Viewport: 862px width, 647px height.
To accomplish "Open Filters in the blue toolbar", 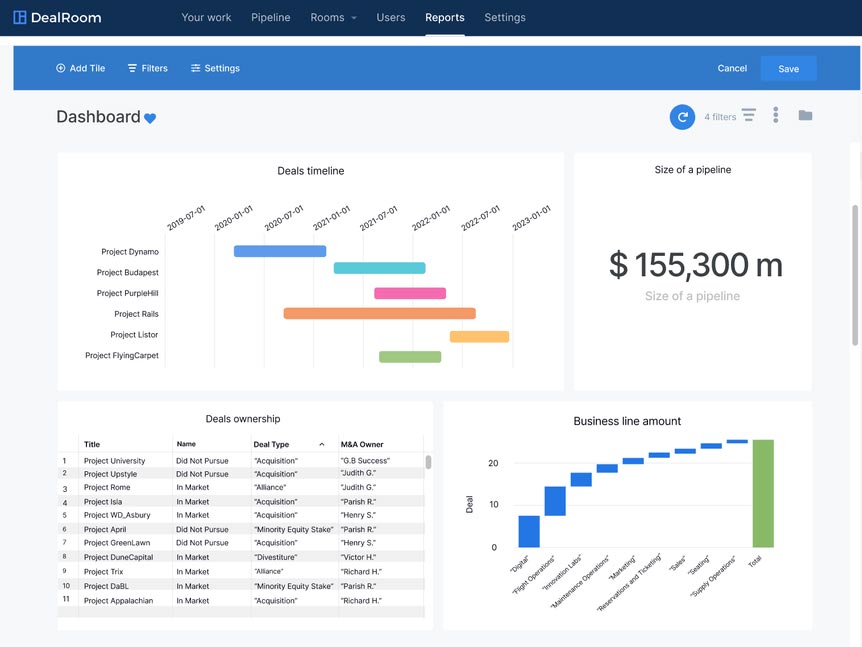I will (x=148, y=68).
